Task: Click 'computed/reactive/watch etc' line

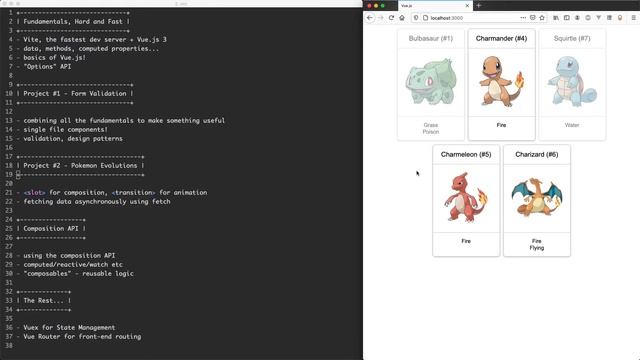Action: [x=73, y=264]
